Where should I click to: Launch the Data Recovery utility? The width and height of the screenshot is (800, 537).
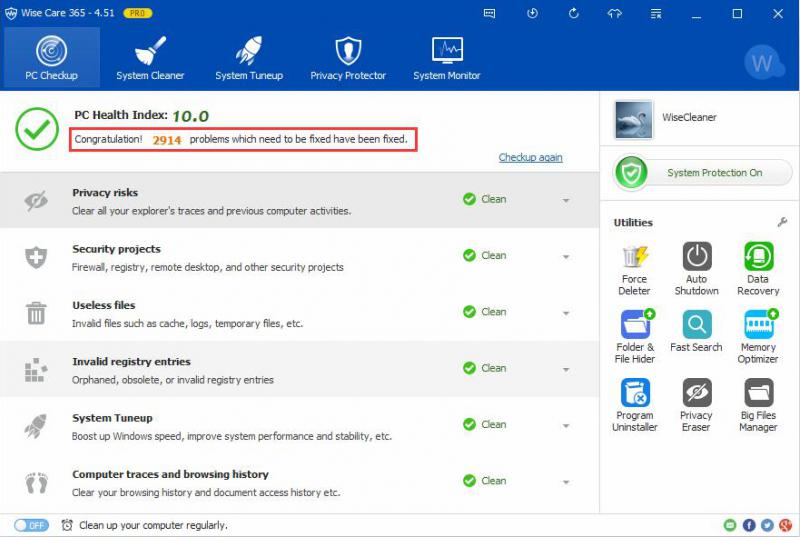click(758, 269)
